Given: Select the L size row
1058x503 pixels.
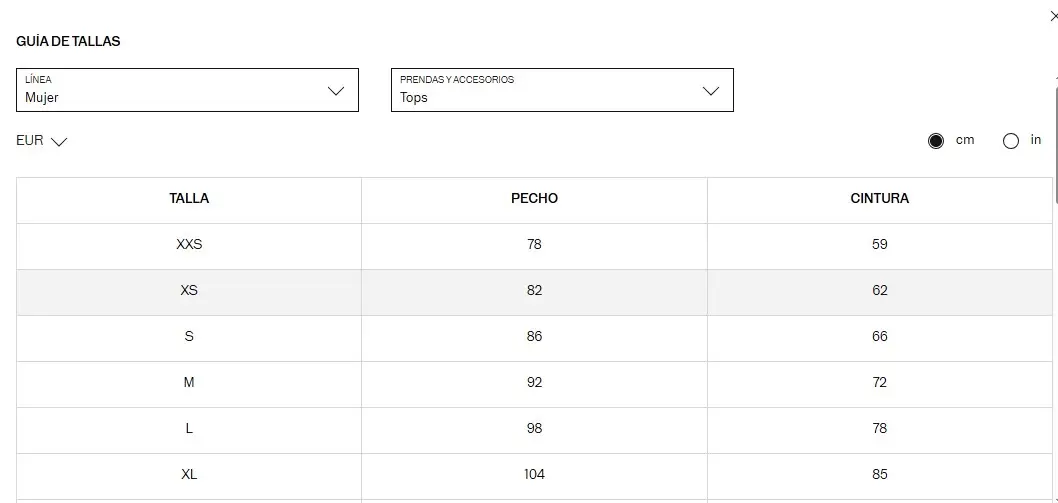Looking at the screenshot, I should (534, 430).
